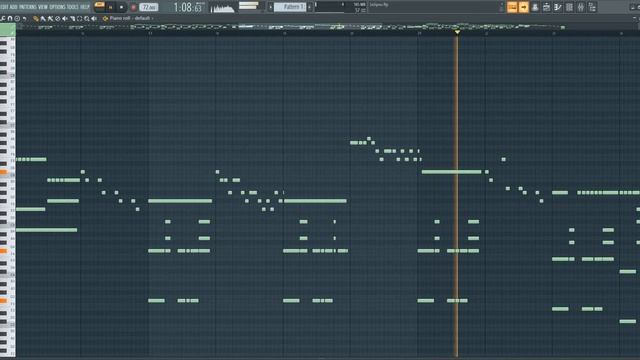640x360 pixels.
Task: Select the Slice tool
Action: [72, 18]
